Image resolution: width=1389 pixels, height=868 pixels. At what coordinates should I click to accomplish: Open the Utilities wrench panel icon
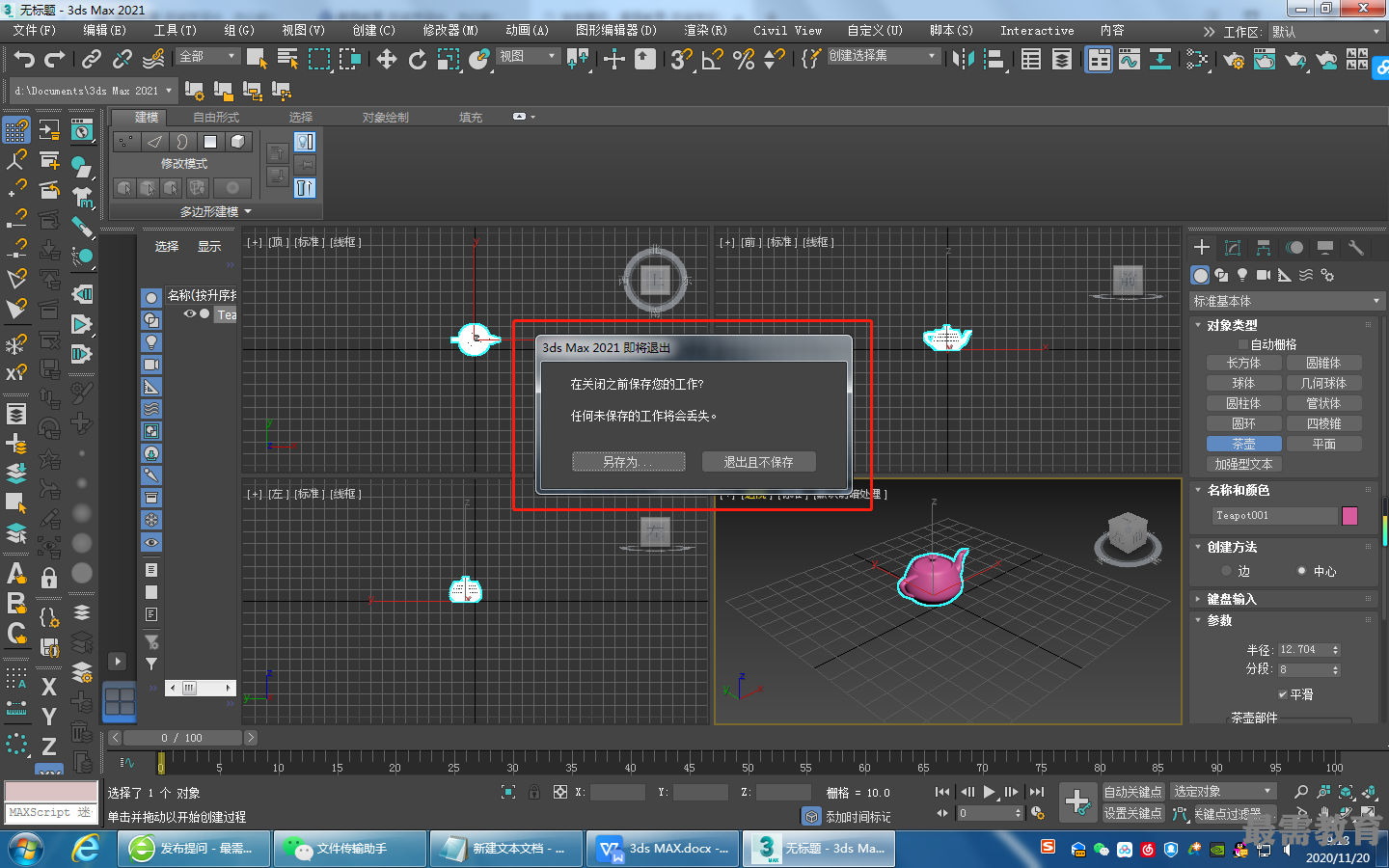click(x=1356, y=248)
